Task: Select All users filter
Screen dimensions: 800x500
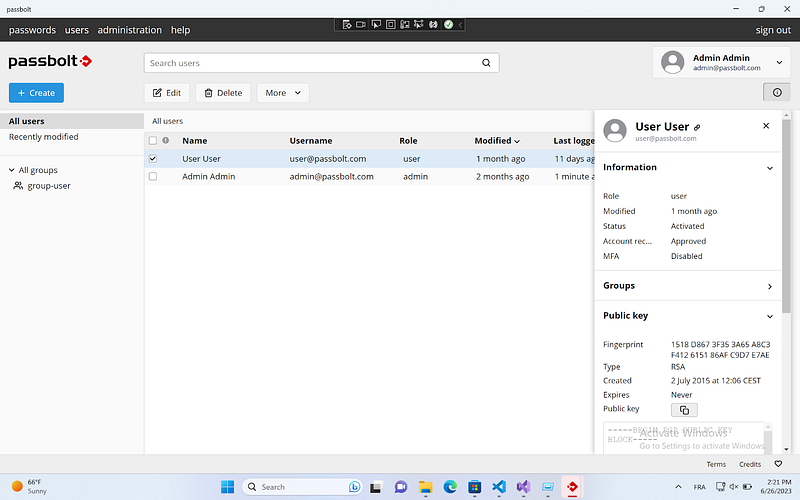Action: click(71, 121)
